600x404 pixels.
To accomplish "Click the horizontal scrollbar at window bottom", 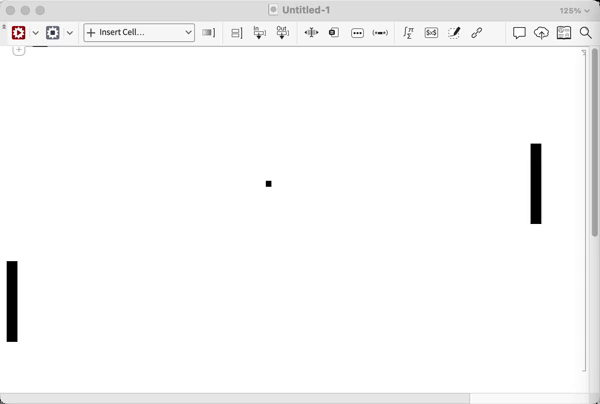I will tap(235, 398).
